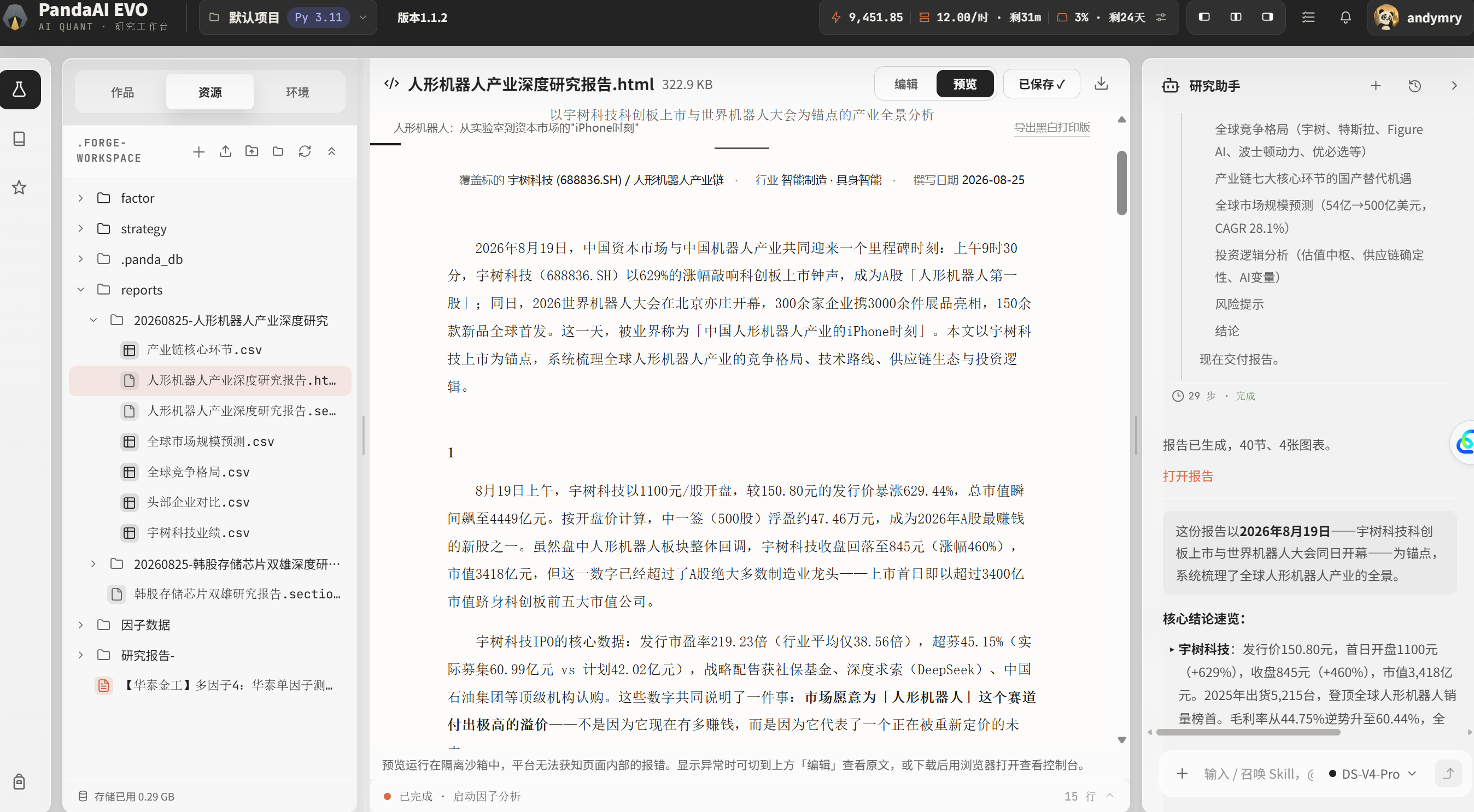Click the 启动因子分析 status entry
The height and width of the screenshot is (812, 1474).
click(487, 796)
